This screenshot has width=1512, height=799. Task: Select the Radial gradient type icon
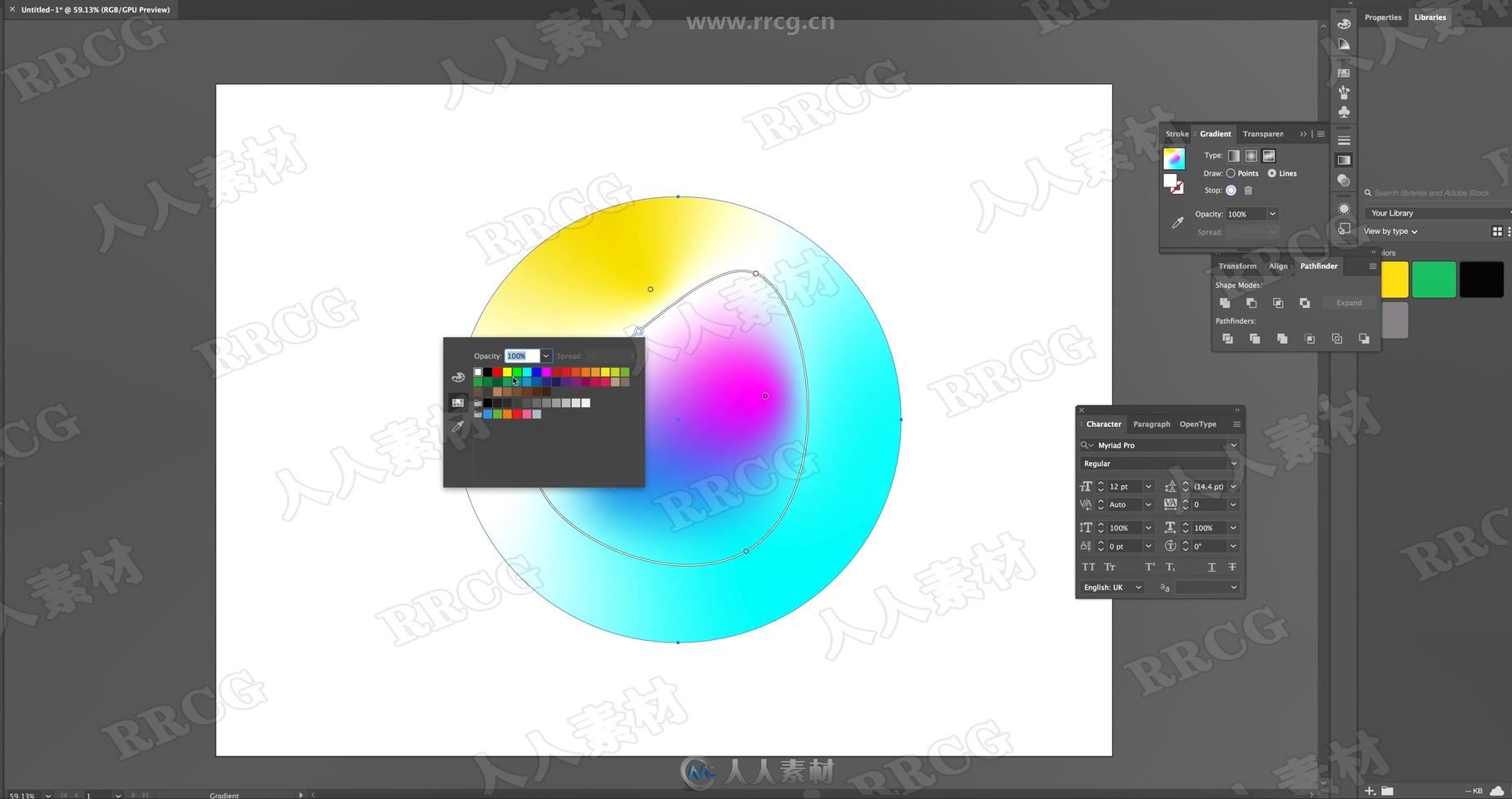pyautogui.click(x=1251, y=156)
